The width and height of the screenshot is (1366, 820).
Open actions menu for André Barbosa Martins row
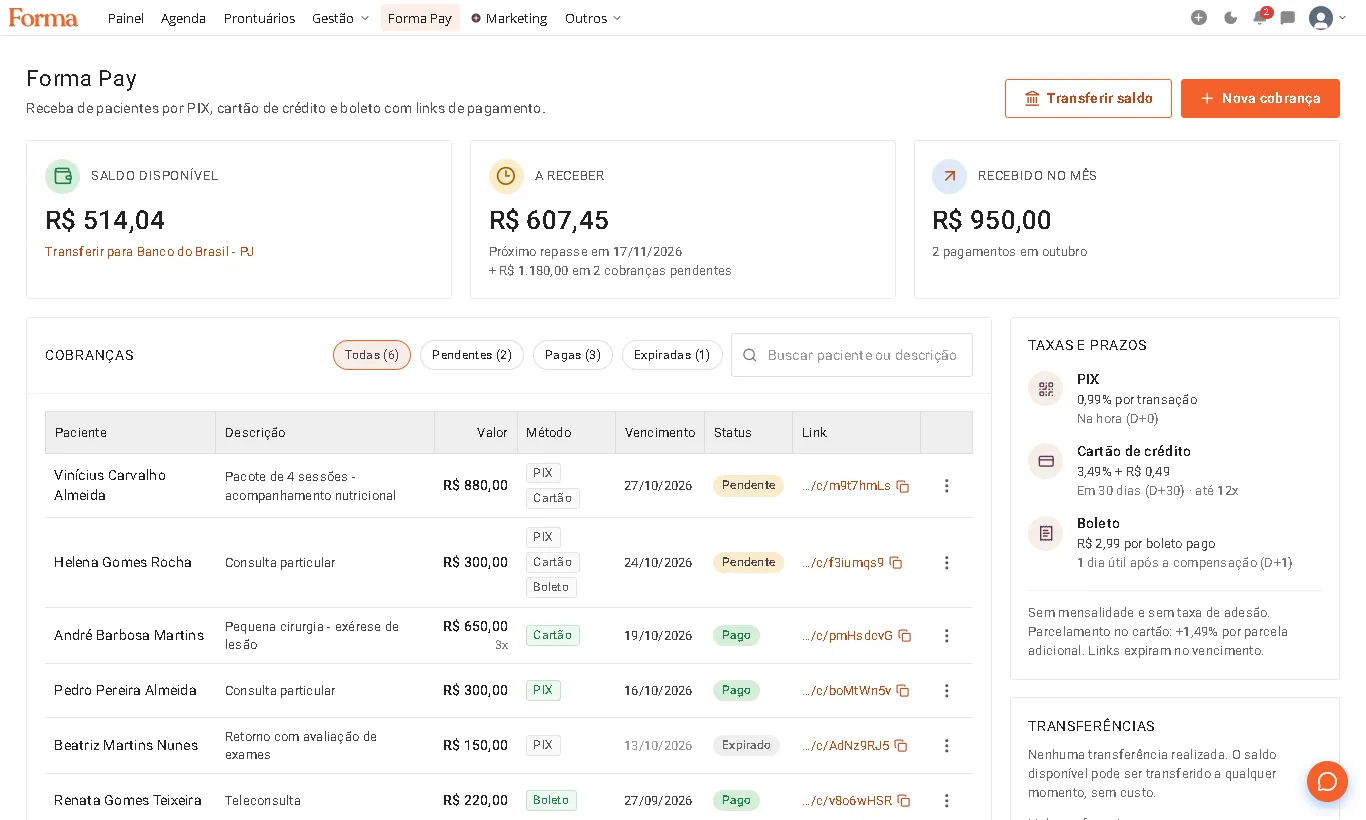pyautogui.click(x=946, y=636)
